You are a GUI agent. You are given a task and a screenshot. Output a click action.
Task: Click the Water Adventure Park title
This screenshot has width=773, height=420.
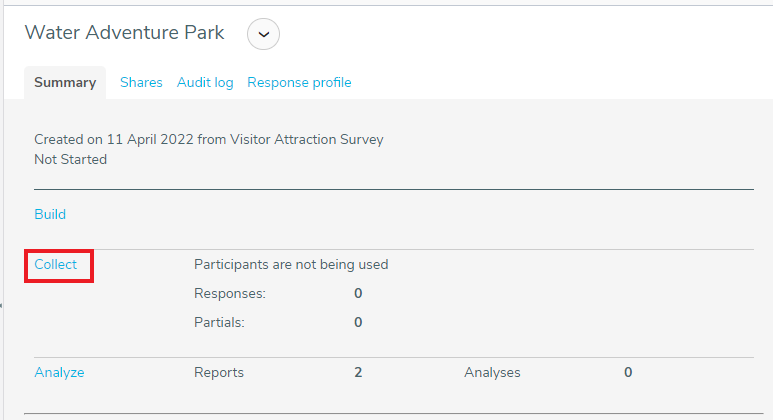tap(125, 32)
